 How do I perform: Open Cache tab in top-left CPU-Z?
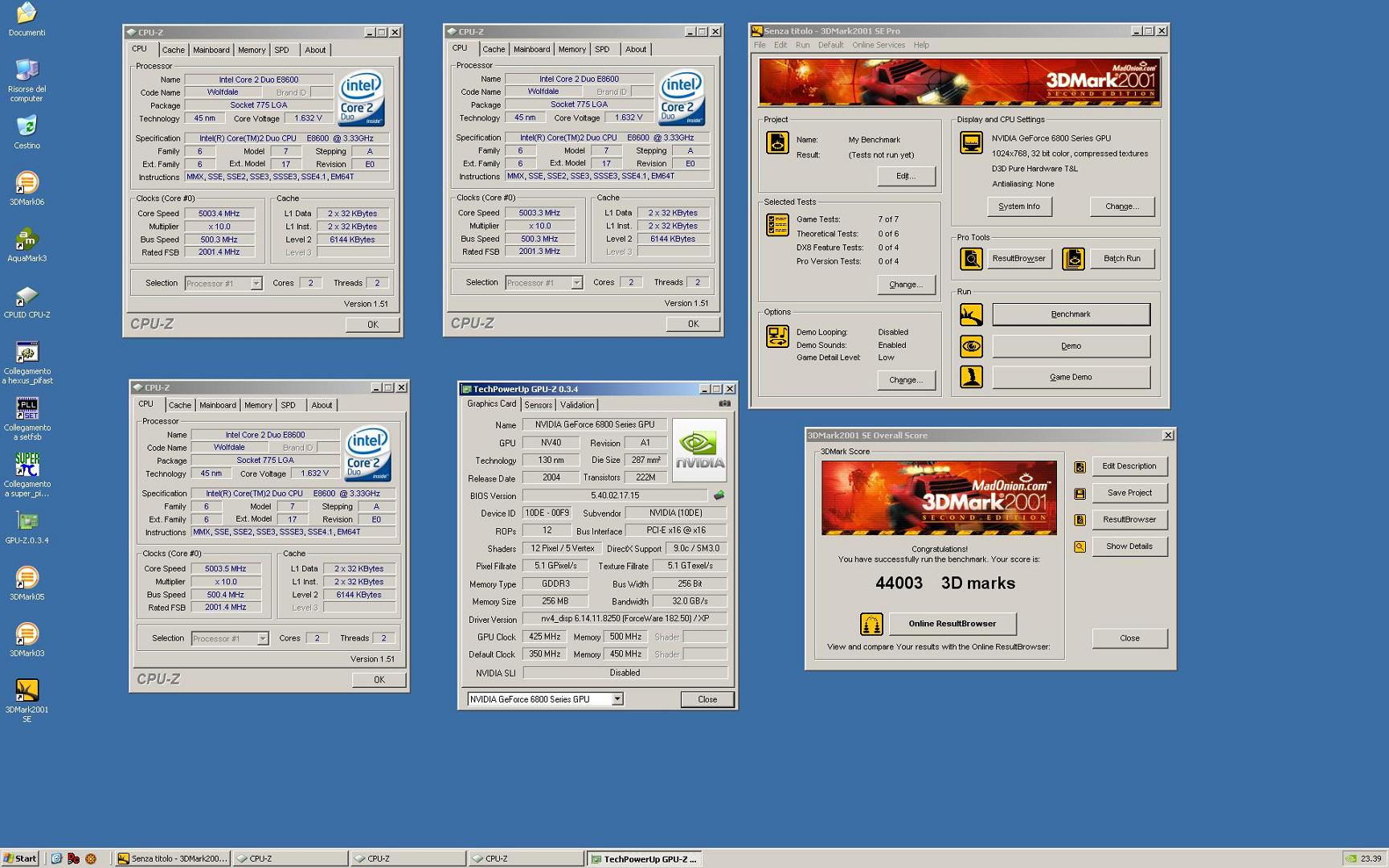coord(174,50)
